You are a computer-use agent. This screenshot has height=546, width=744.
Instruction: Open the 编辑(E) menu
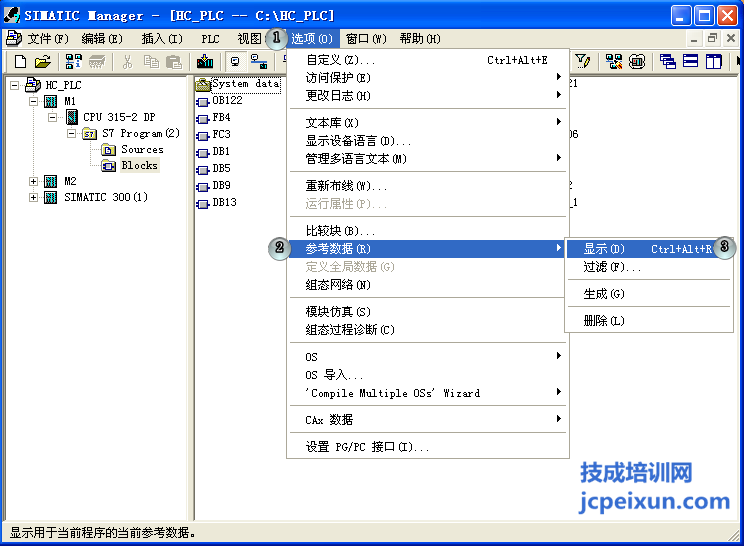coord(102,38)
